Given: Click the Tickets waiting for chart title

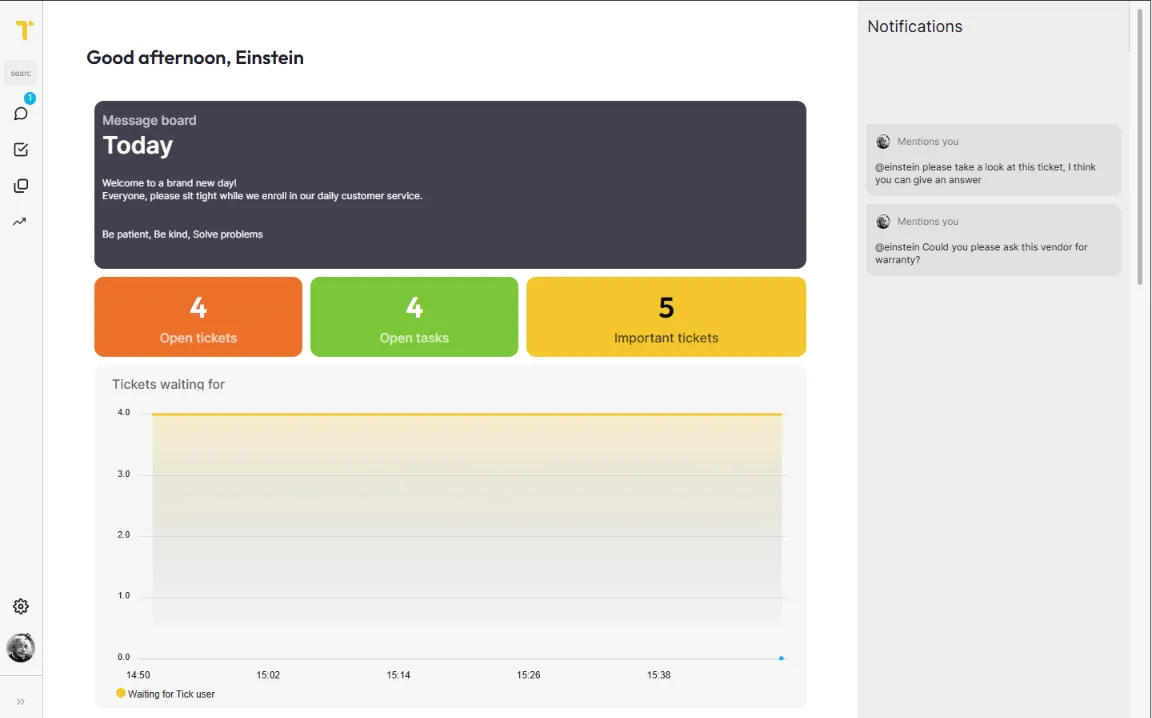Looking at the screenshot, I should click(168, 384).
